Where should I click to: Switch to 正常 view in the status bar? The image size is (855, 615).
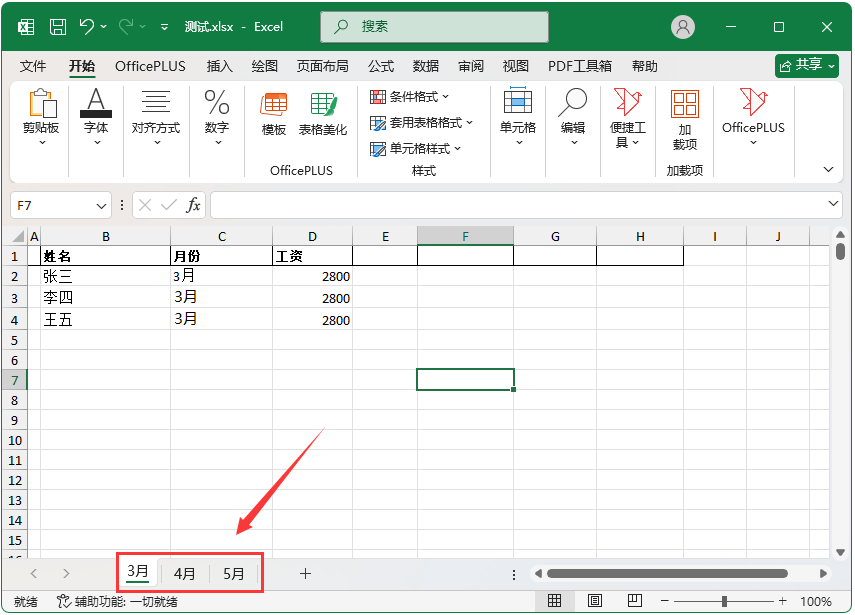tap(555, 601)
